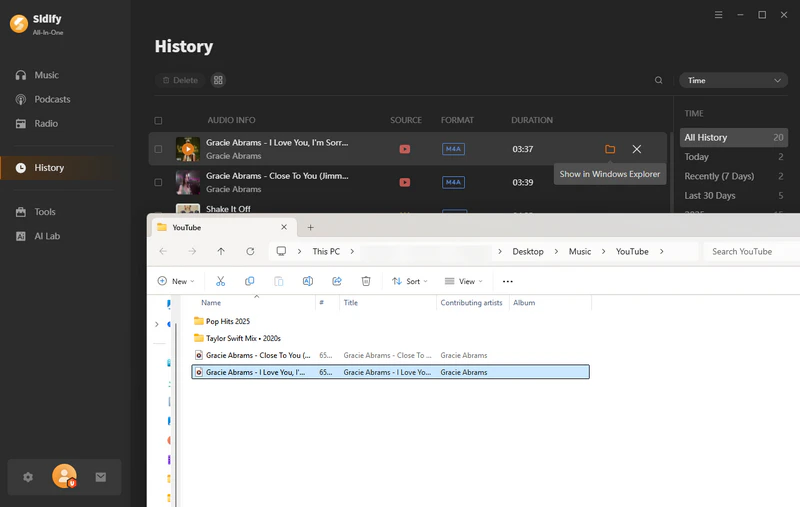The image size is (800, 507).
Task: Click the search magnifier in History
Action: tap(658, 80)
